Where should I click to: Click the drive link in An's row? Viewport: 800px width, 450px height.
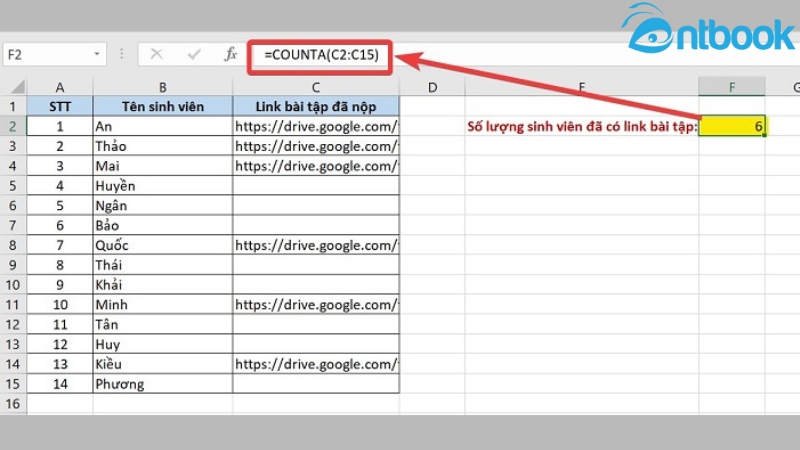click(316, 127)
